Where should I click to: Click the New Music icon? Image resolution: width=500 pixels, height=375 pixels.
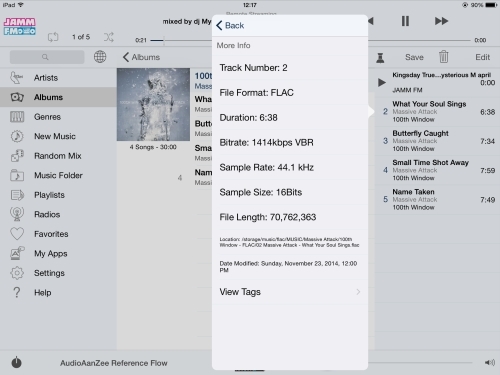coord(17,136)
